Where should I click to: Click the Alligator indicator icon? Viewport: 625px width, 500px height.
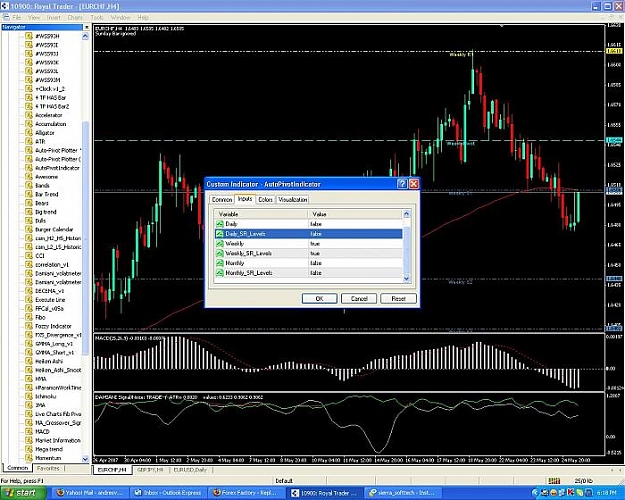(29, 133)
